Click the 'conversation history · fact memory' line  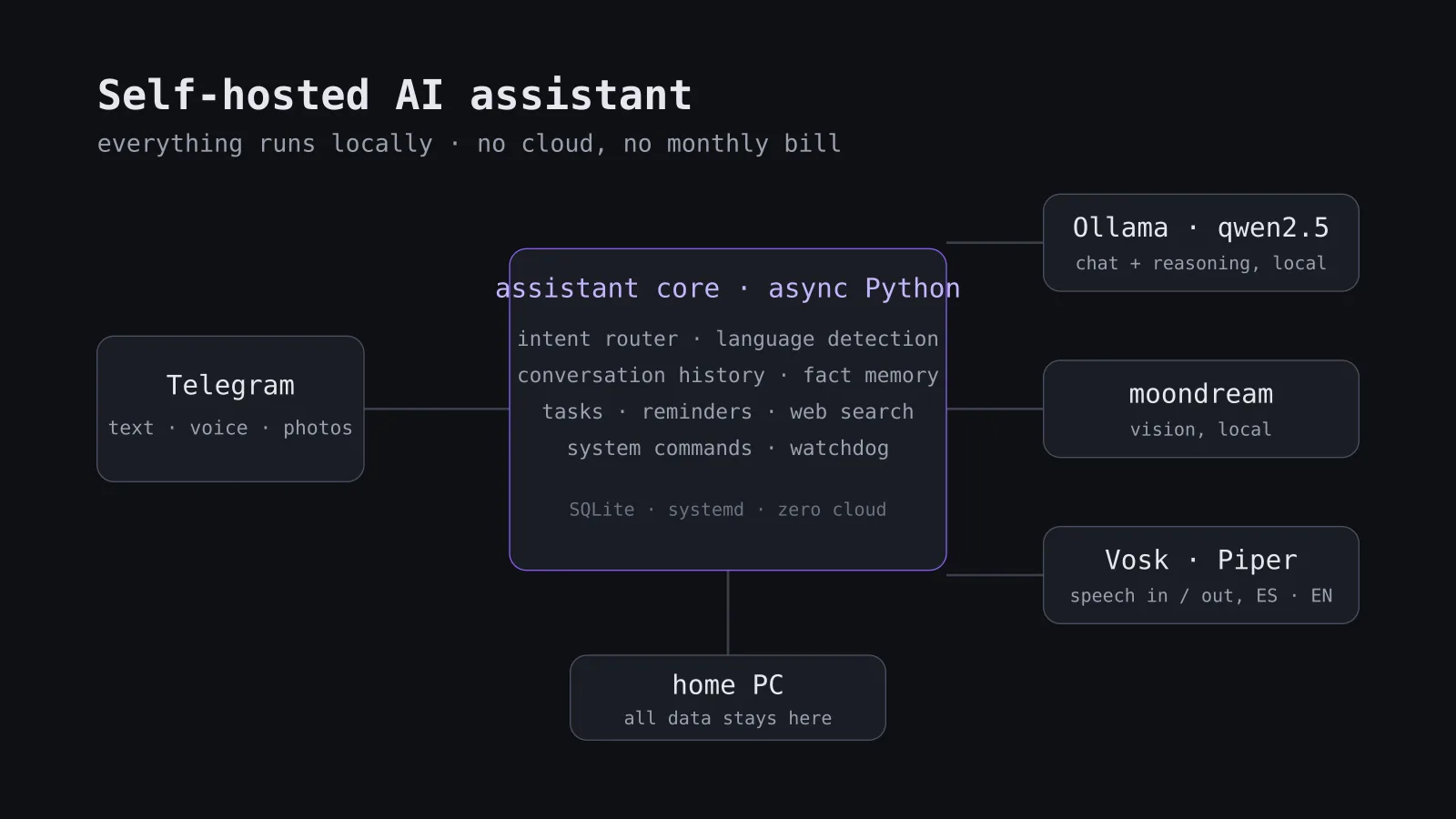click(728, 375)
